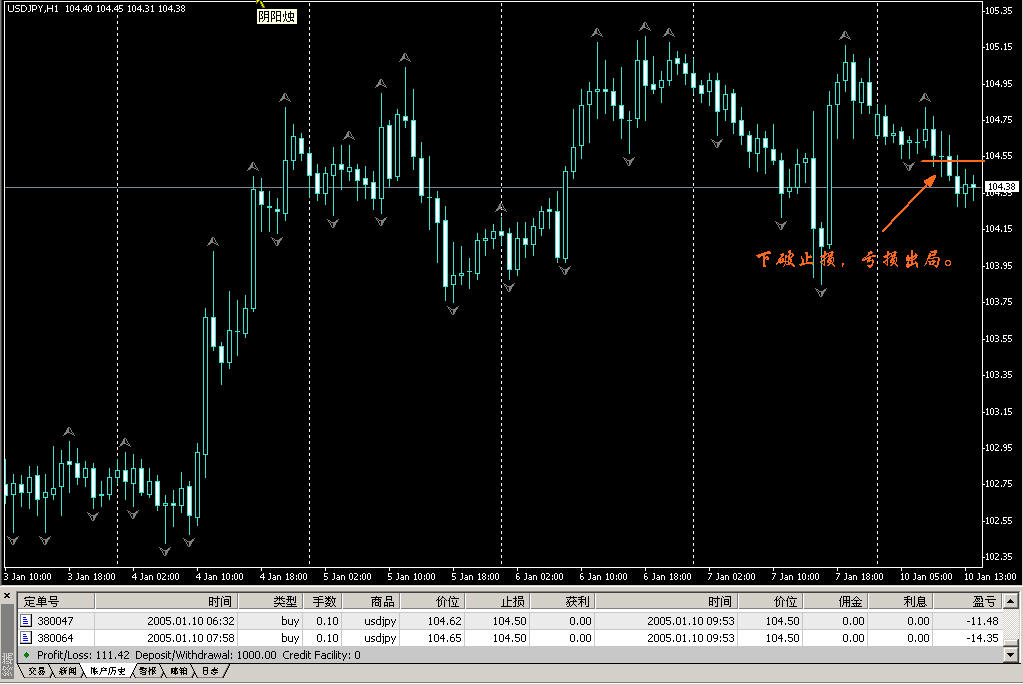Open the 新闻 tab
This screenshot has height=685, width=1023.
67,671
